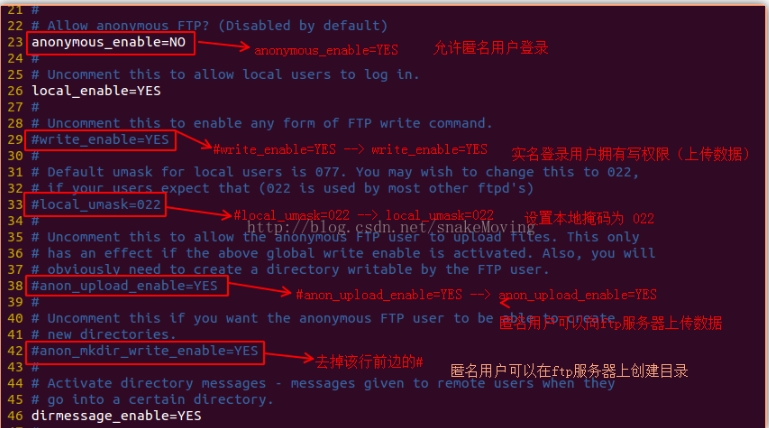Click the #write_enable=YES config line

pos(100,140)
